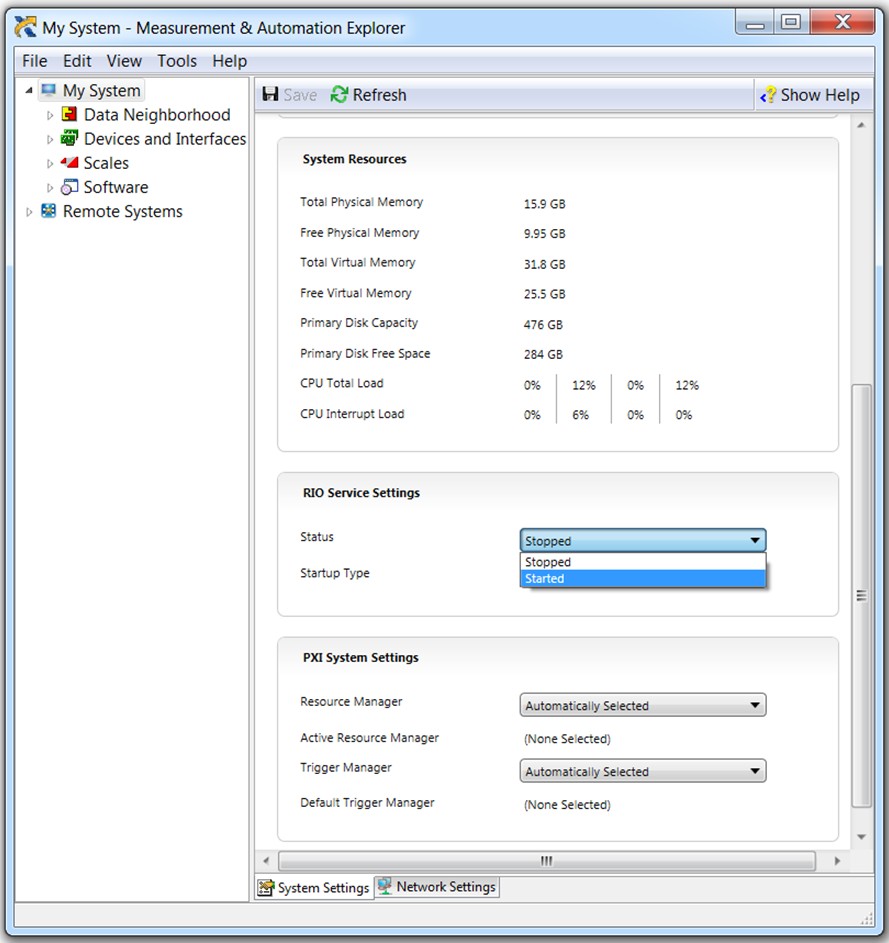Image resolution: width=889 pixels, height=943 pixels.
Task: Select Started in the Status dropdown list
Action: pos(642,579)
